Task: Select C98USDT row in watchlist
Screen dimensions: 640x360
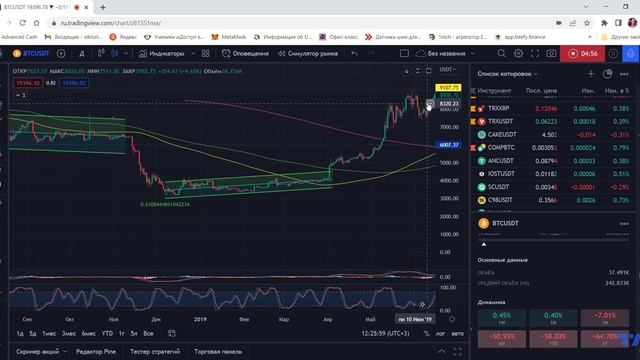Action: tap(552, 200)
